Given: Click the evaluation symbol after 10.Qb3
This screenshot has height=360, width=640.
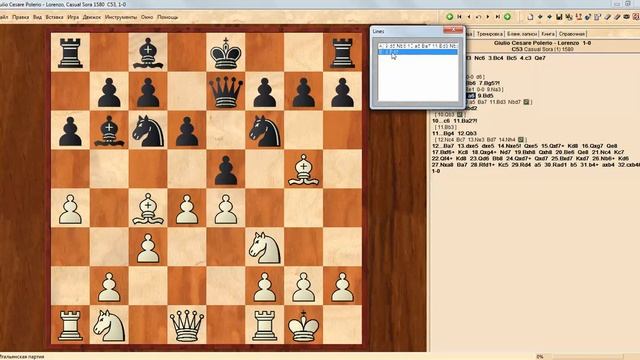Looking at the screenshot, I should point(460,115).
